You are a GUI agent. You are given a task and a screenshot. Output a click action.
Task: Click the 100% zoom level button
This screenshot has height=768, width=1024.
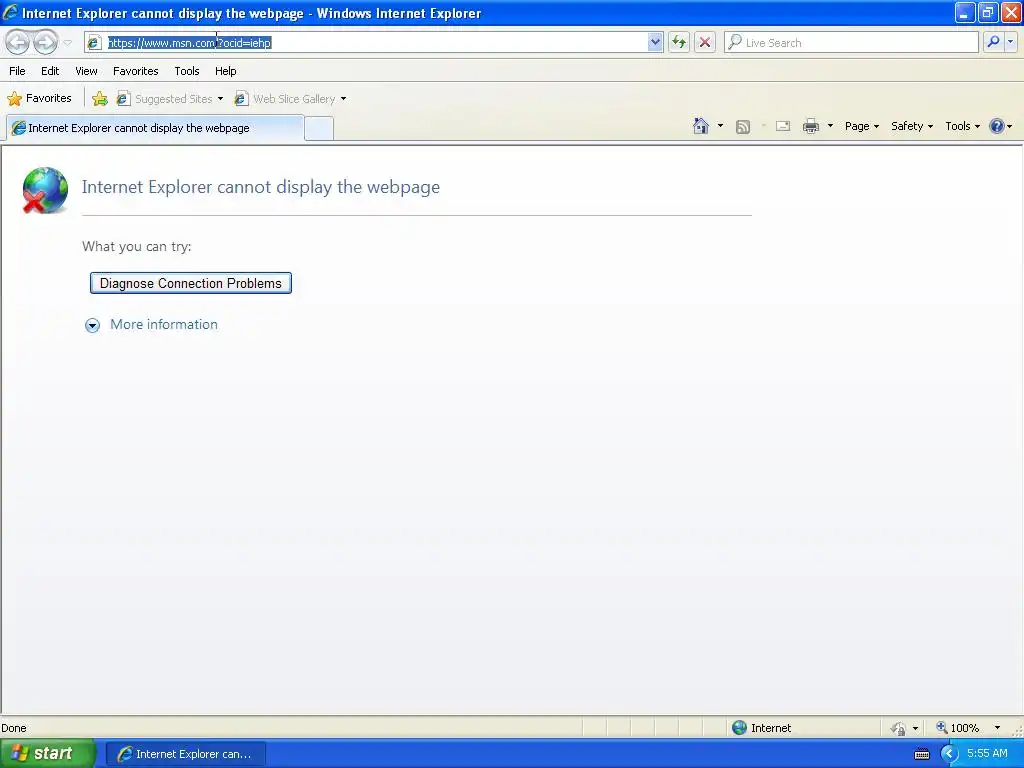(x=957, y=728)
